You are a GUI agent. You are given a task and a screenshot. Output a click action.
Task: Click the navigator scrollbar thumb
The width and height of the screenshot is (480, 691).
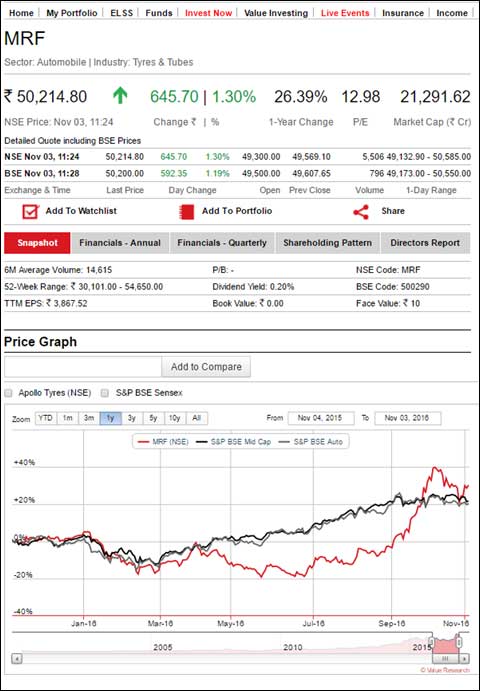point(446,658)
